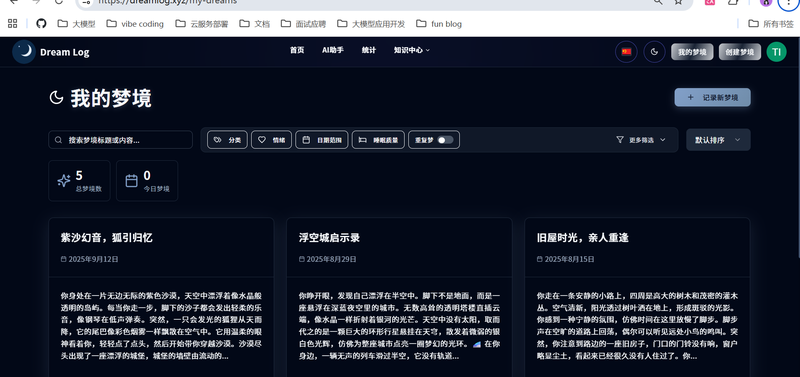
Task: Open the 云服务部署 bookmark folder
Action: (x=202, y=23)
